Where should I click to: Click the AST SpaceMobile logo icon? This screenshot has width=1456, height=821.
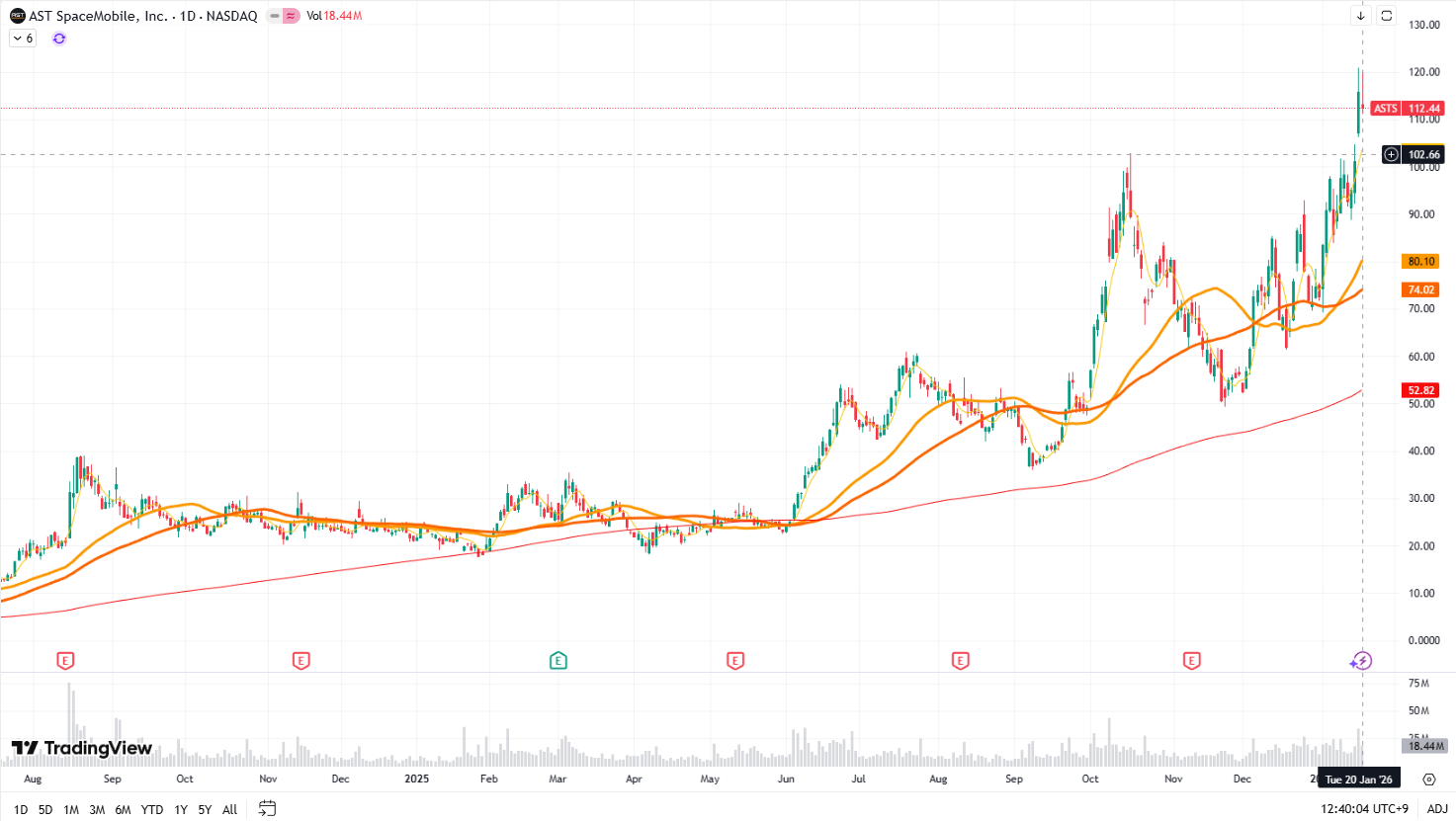[17, 16]
